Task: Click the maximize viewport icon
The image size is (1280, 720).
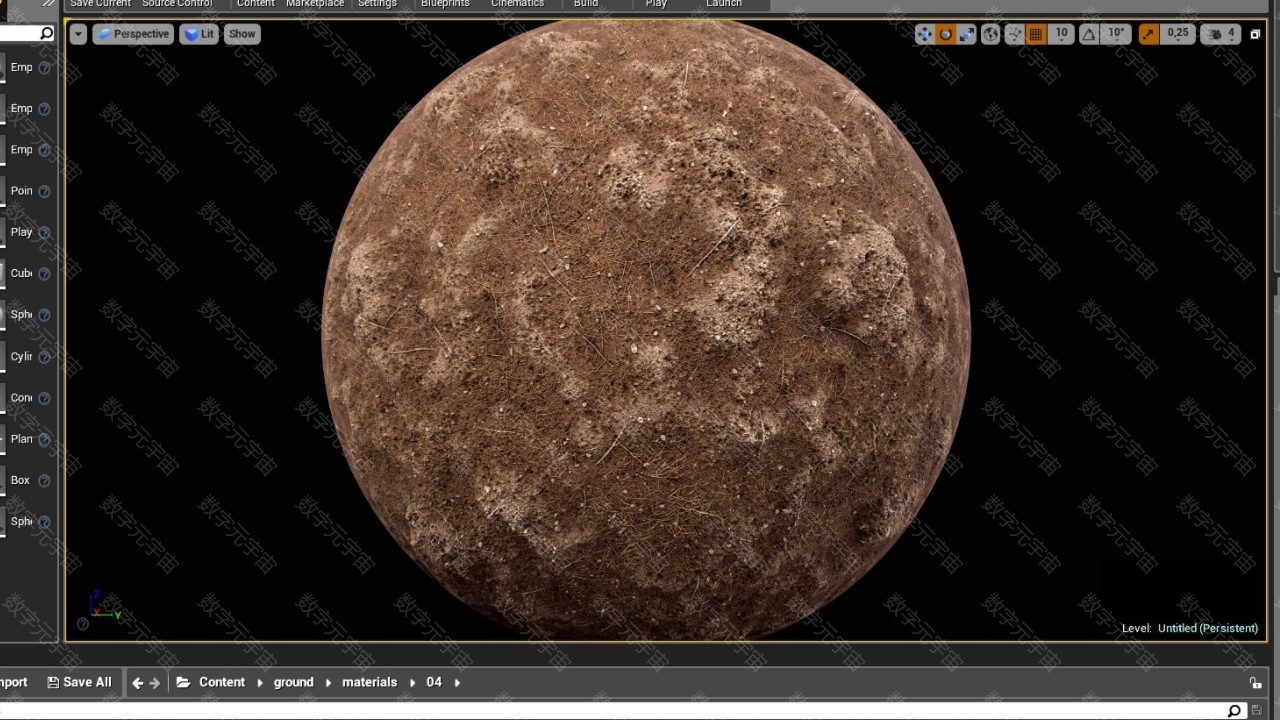Action: tap(1255, 34)
